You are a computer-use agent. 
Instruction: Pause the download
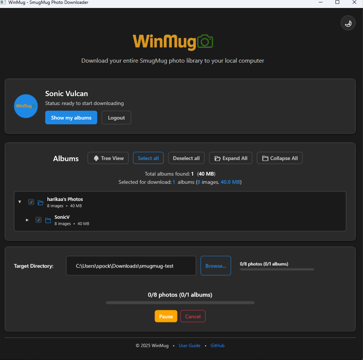(166, 316)
